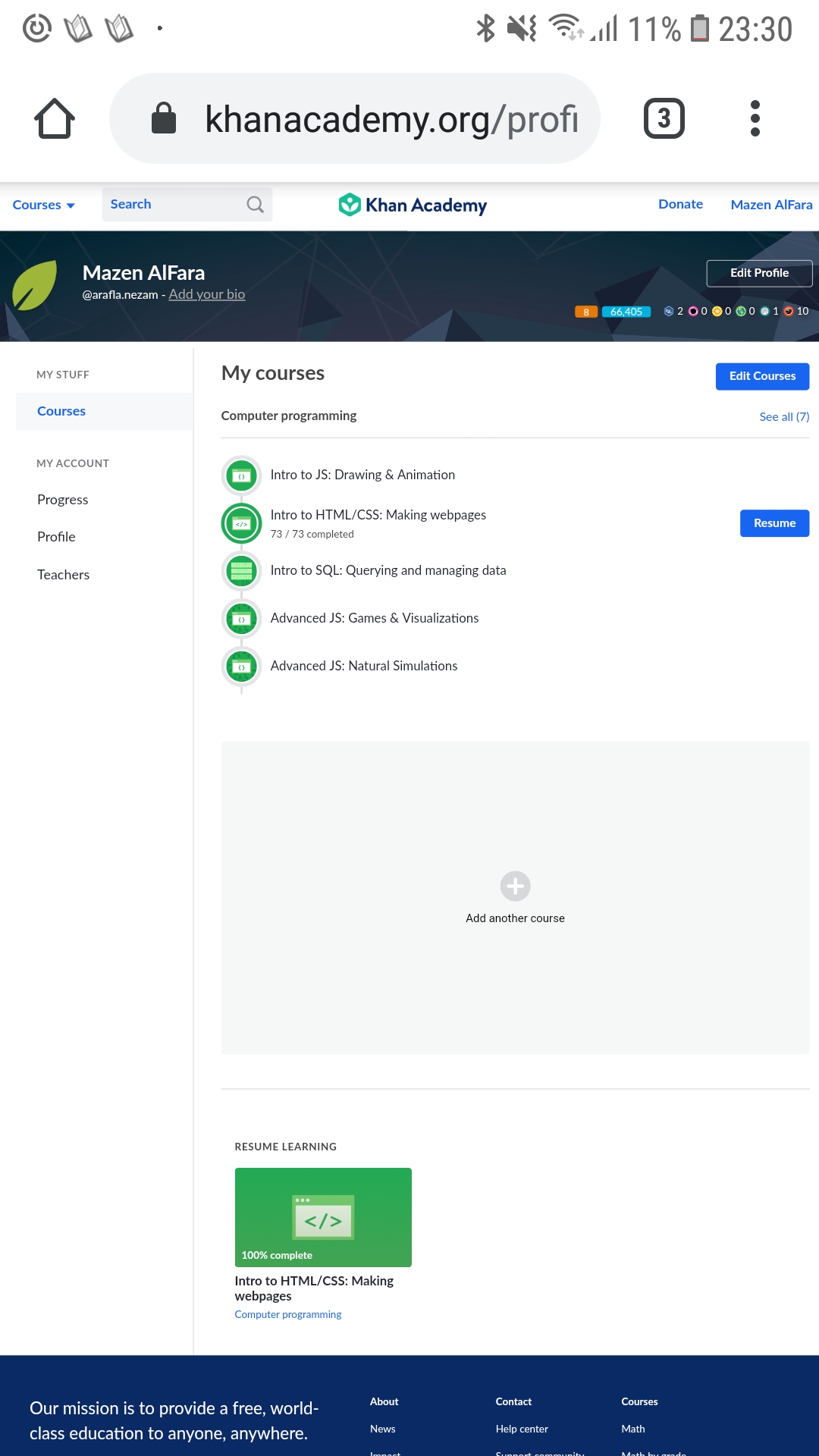Click the magnifying glass search icon
819x1456 pixels.
pyautogui.click(x=256, y=205)
